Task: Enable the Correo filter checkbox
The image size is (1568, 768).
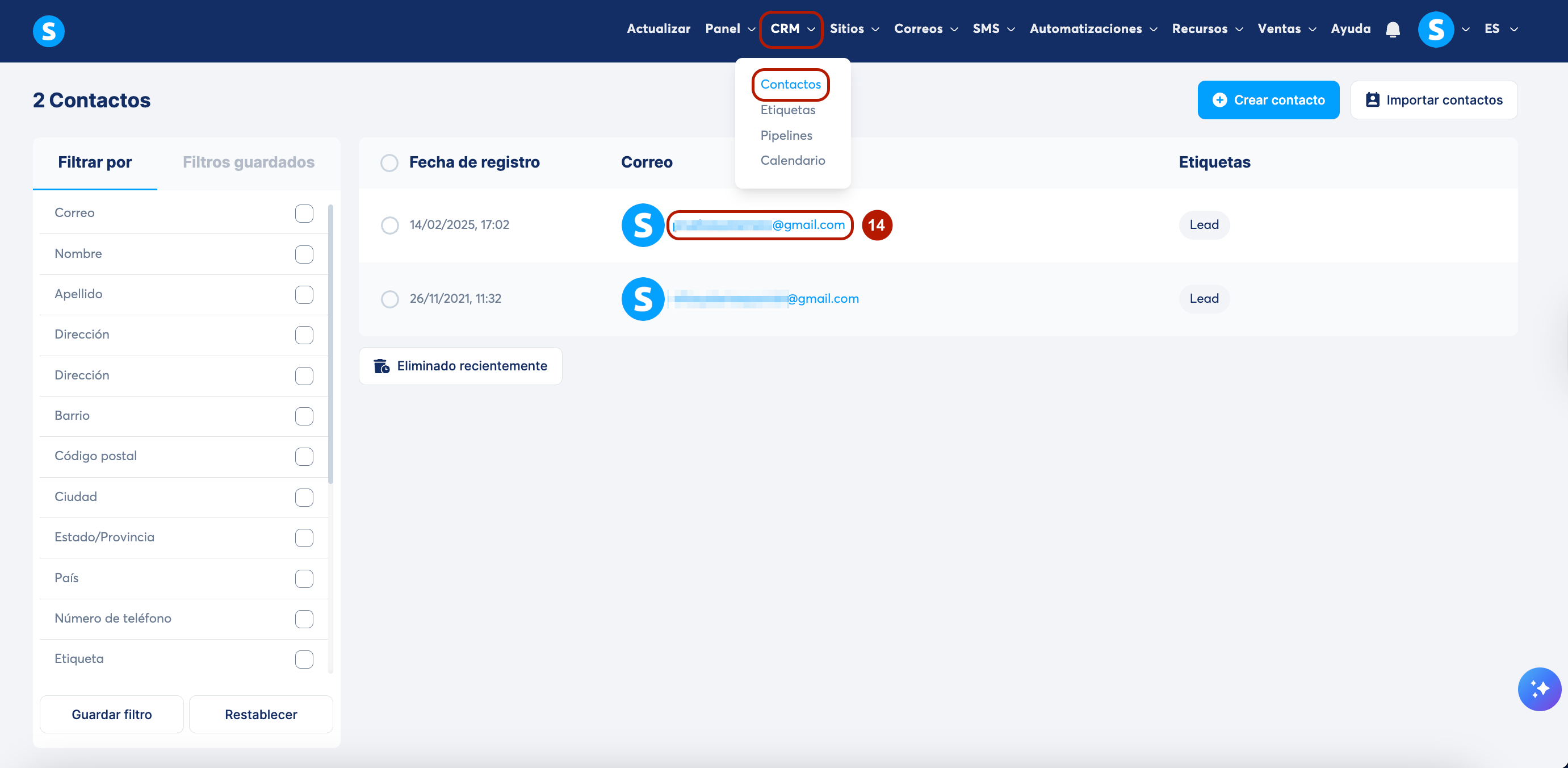Action: click(304, 213)
